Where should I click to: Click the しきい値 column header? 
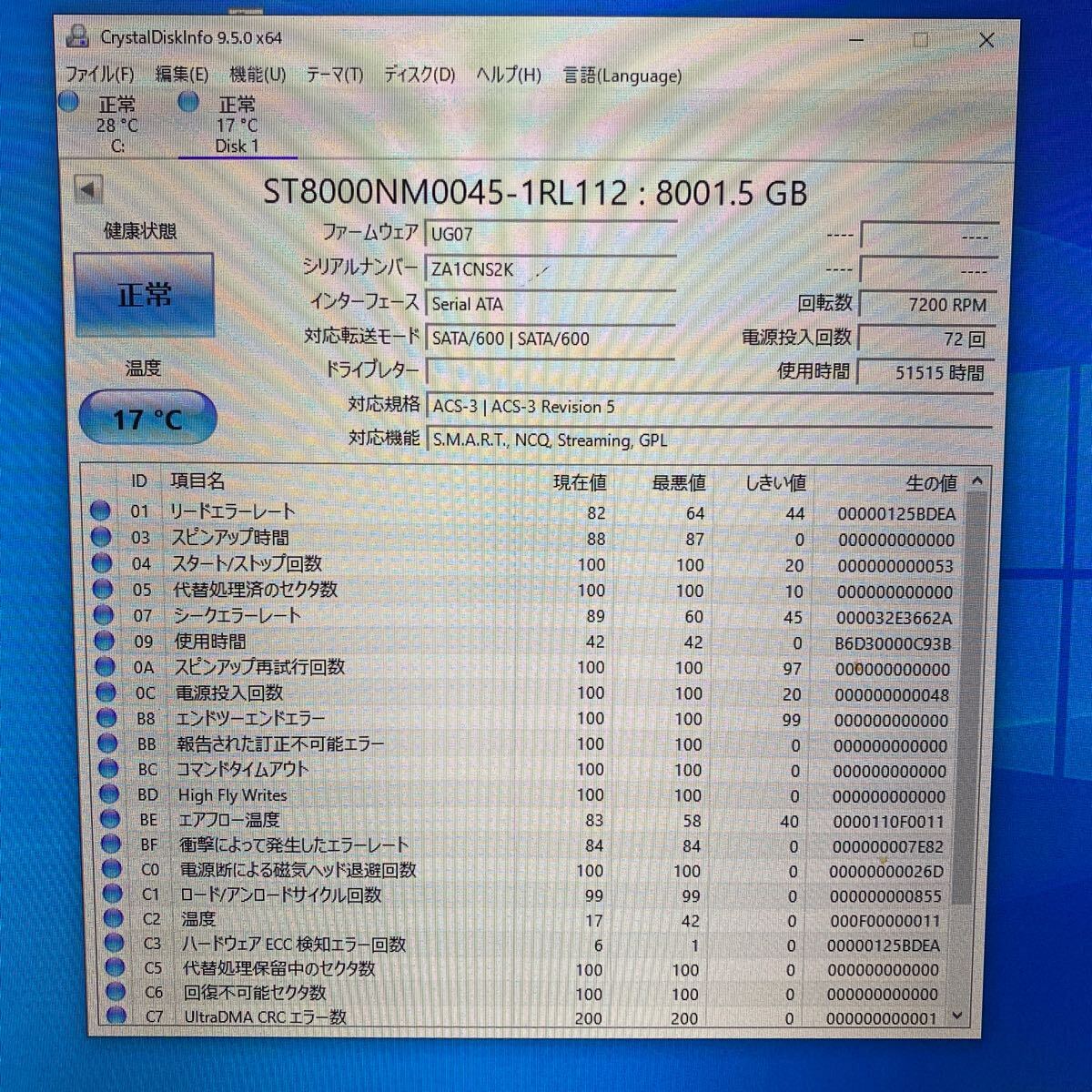pos(775,482)
